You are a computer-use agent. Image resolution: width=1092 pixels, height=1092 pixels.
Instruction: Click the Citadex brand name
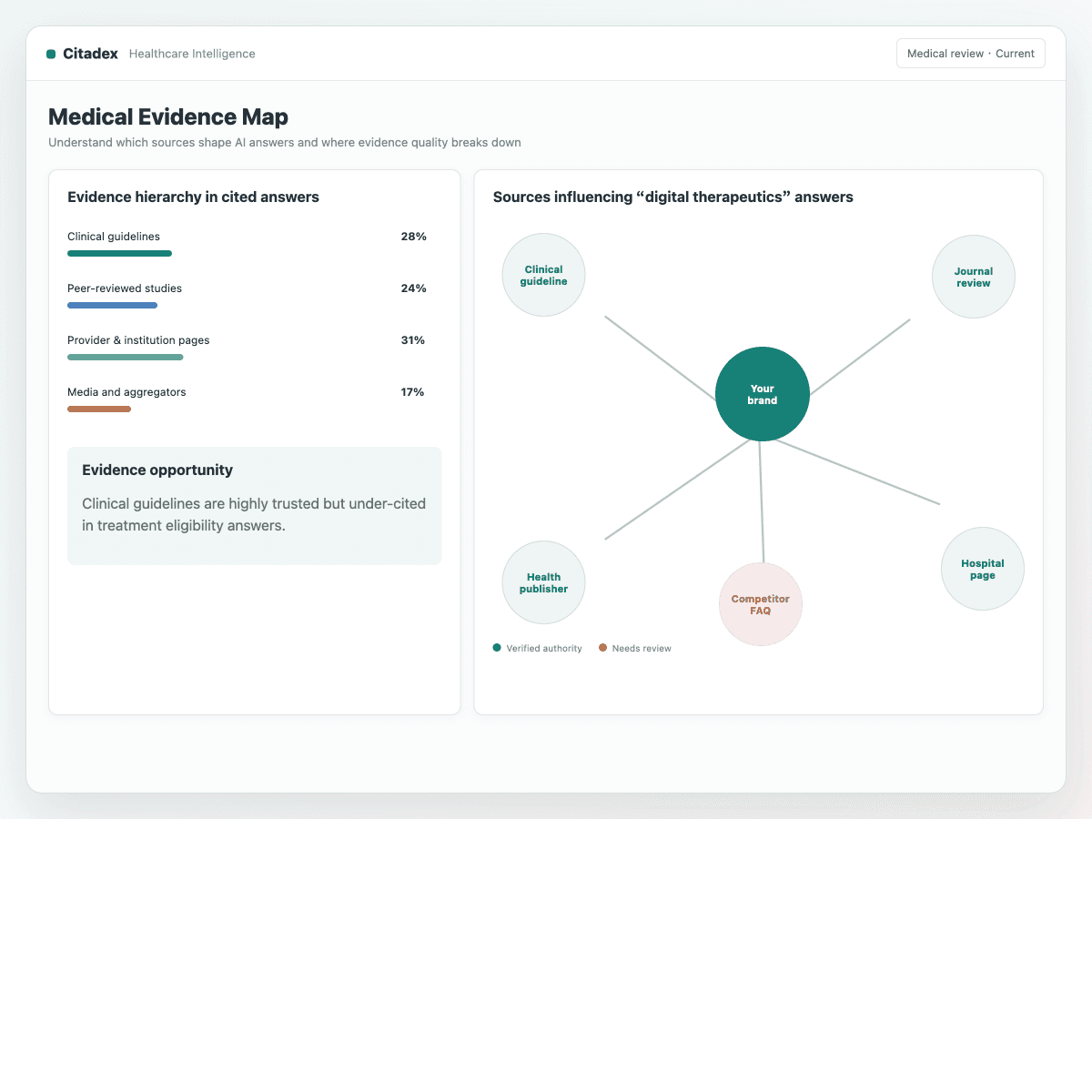point(90,54)
